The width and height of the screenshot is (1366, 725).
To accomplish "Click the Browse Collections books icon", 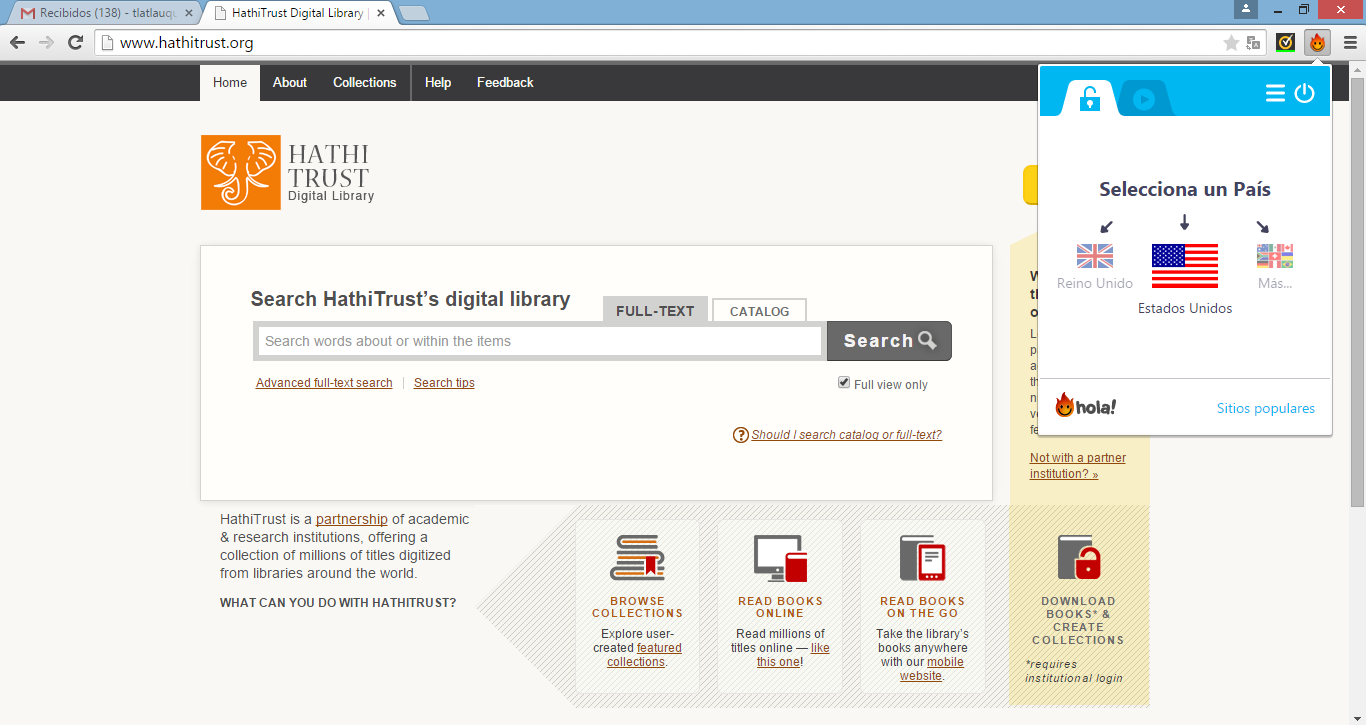I will point(637,558).
